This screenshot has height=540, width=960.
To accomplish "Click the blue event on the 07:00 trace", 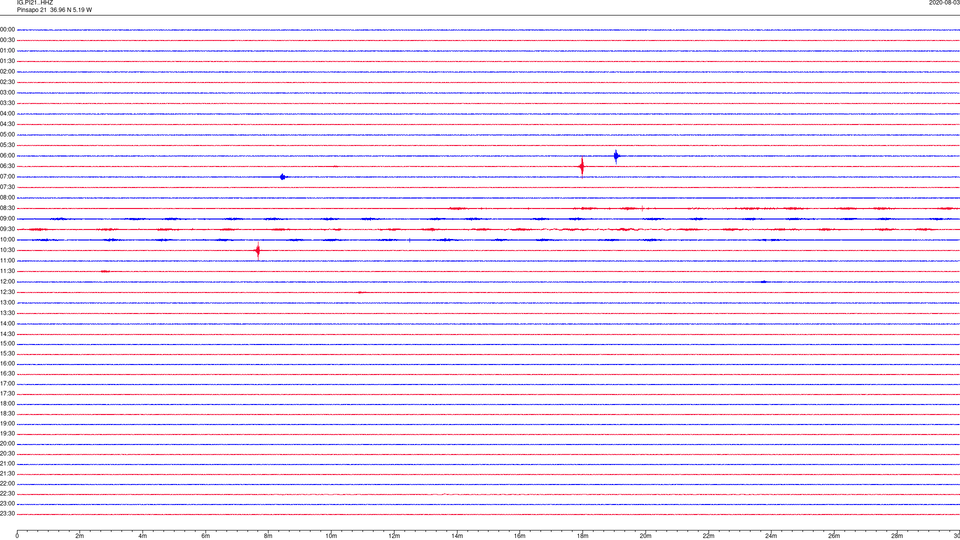I will click(282, 177).
